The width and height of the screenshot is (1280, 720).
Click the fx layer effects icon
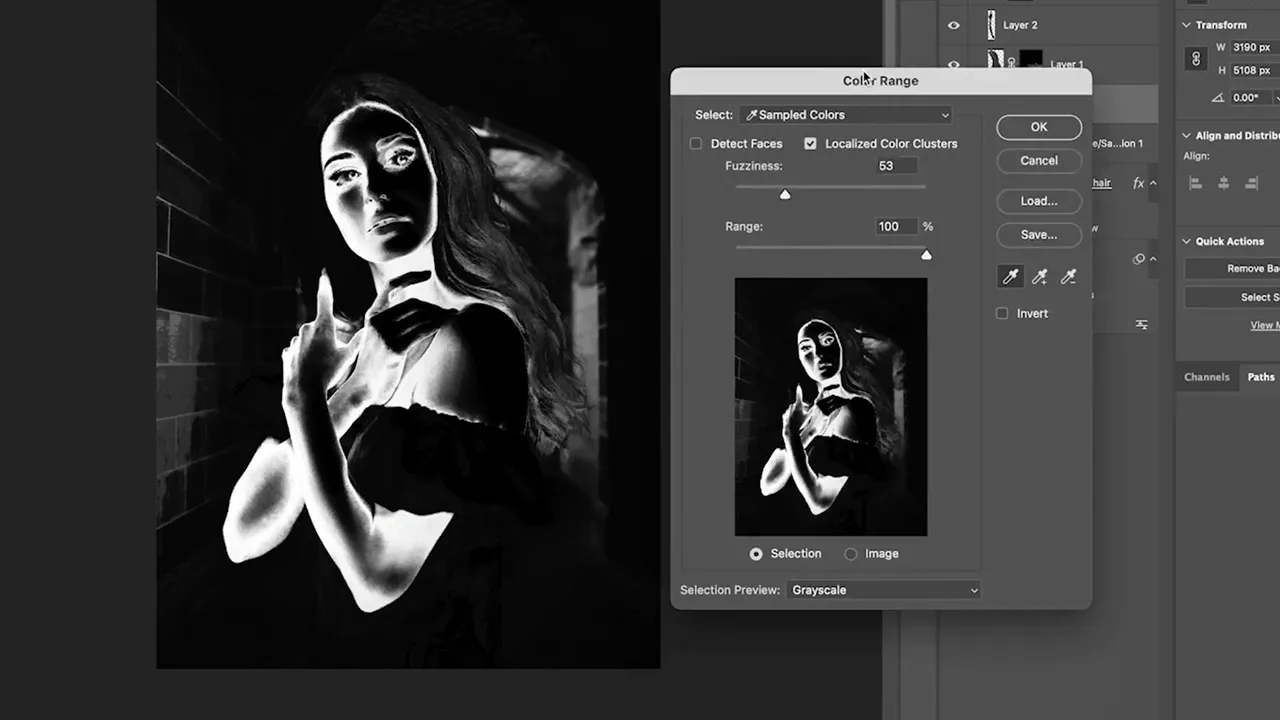1138,183
